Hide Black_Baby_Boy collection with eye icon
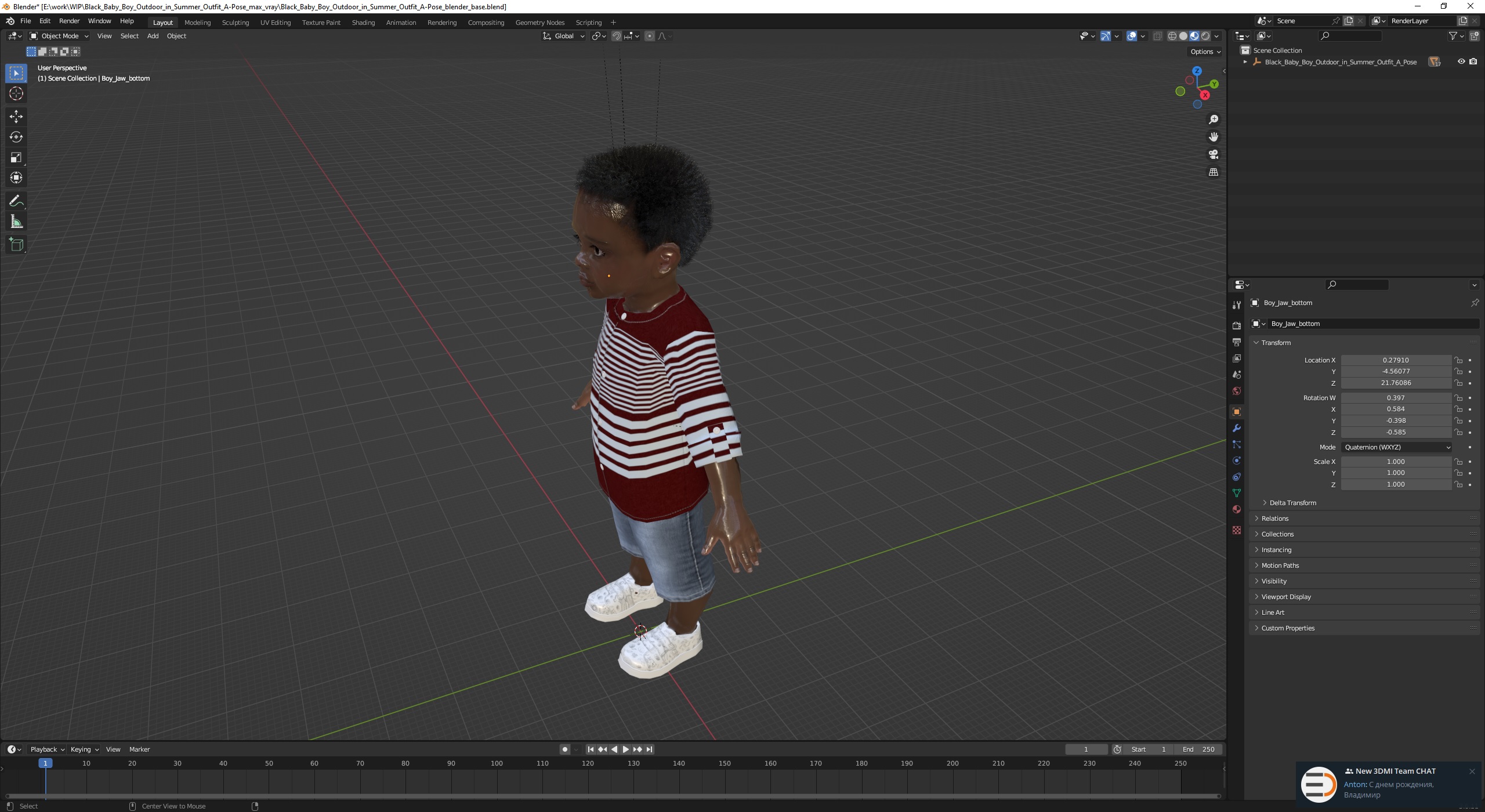This screenshot has width=1485, height=812. click(1461, 61)
